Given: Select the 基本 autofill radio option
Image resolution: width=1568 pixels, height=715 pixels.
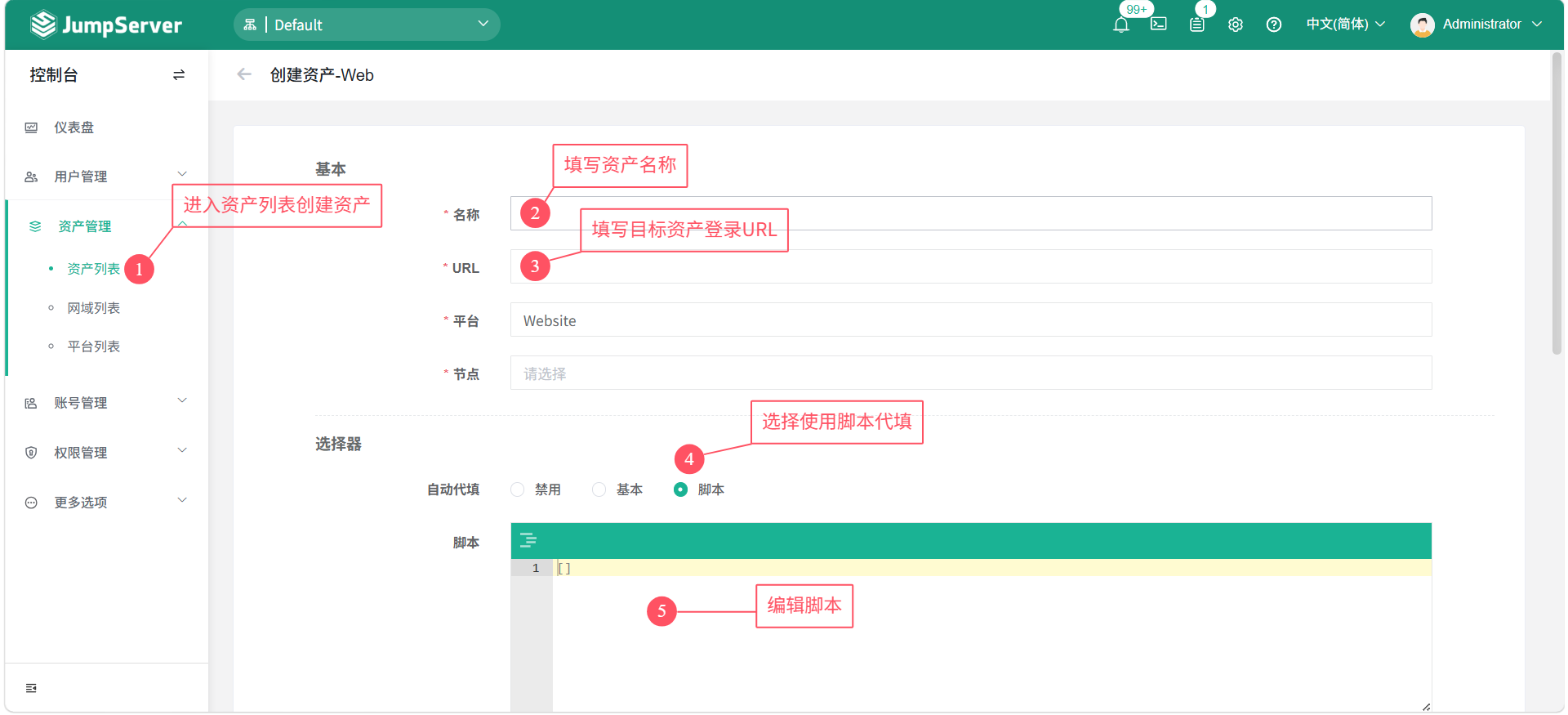Looking at the screenshot, I should (x=599, y=489).
